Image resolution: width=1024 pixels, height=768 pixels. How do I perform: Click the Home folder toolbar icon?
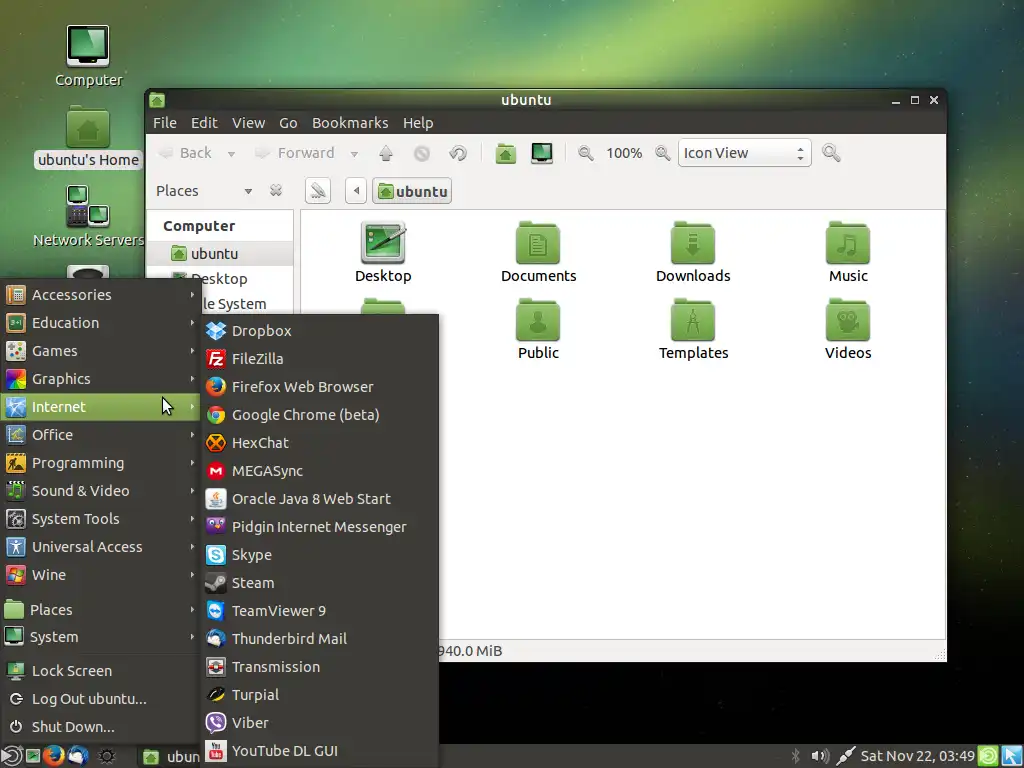tap(505, 153)
